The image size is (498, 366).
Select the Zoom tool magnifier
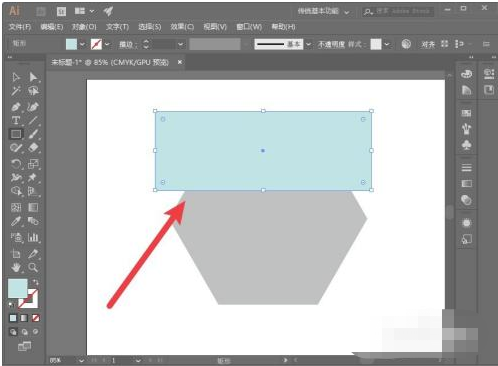click(x=33, y=267)
